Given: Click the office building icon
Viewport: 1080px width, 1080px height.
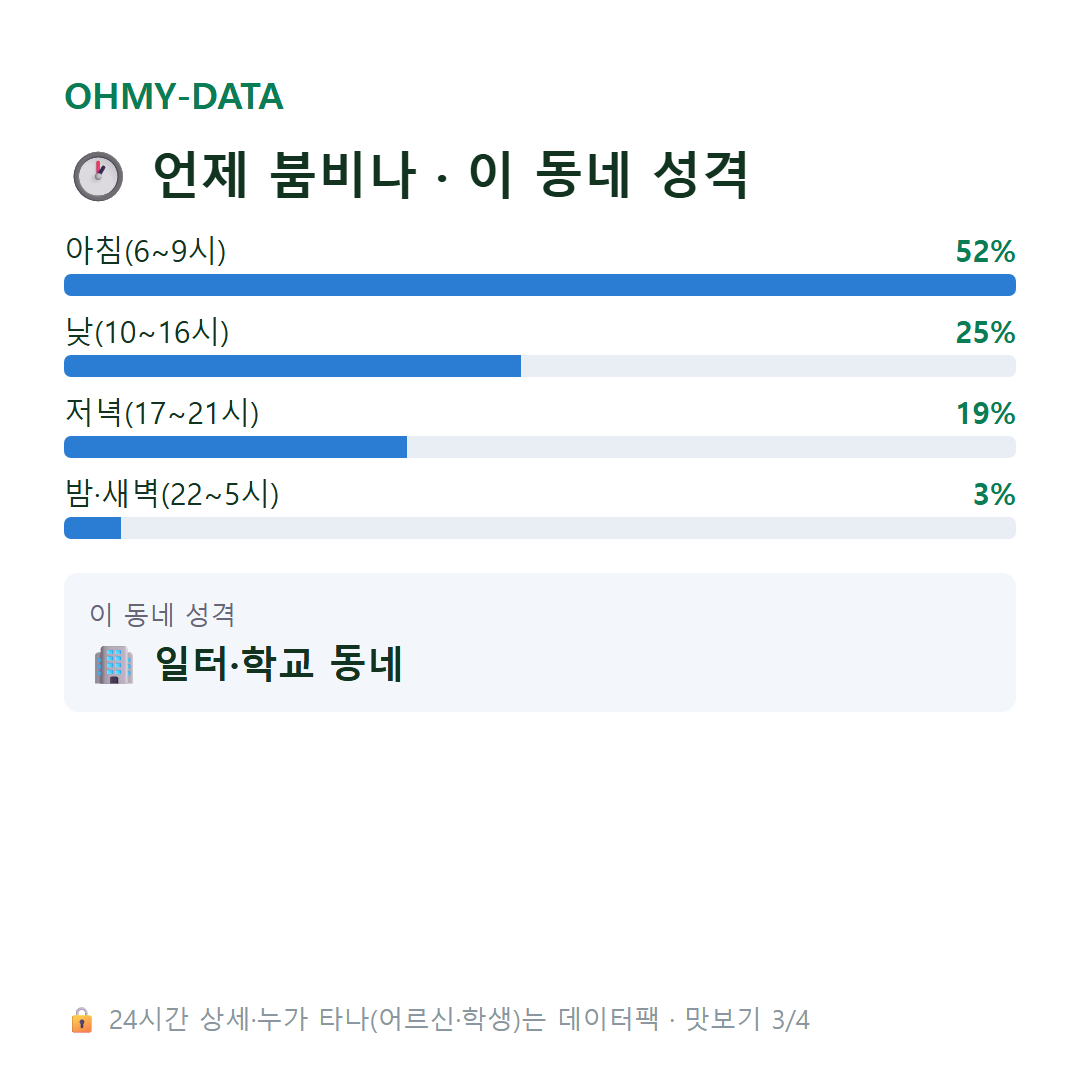Looking at the screenshot, I should point(114,665).
